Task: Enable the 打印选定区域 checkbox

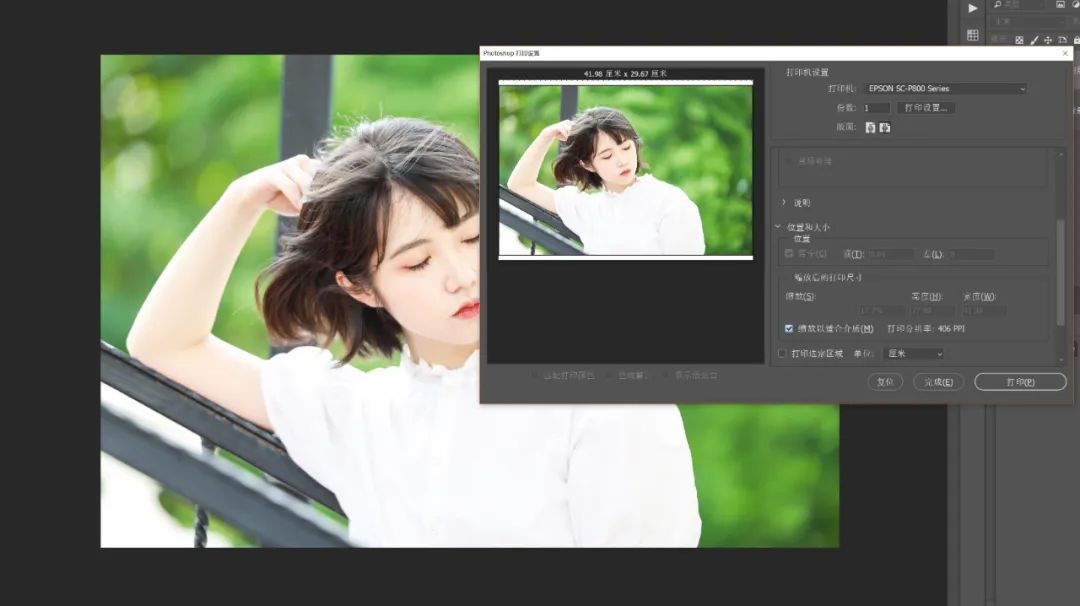Action: coord(784,353)
